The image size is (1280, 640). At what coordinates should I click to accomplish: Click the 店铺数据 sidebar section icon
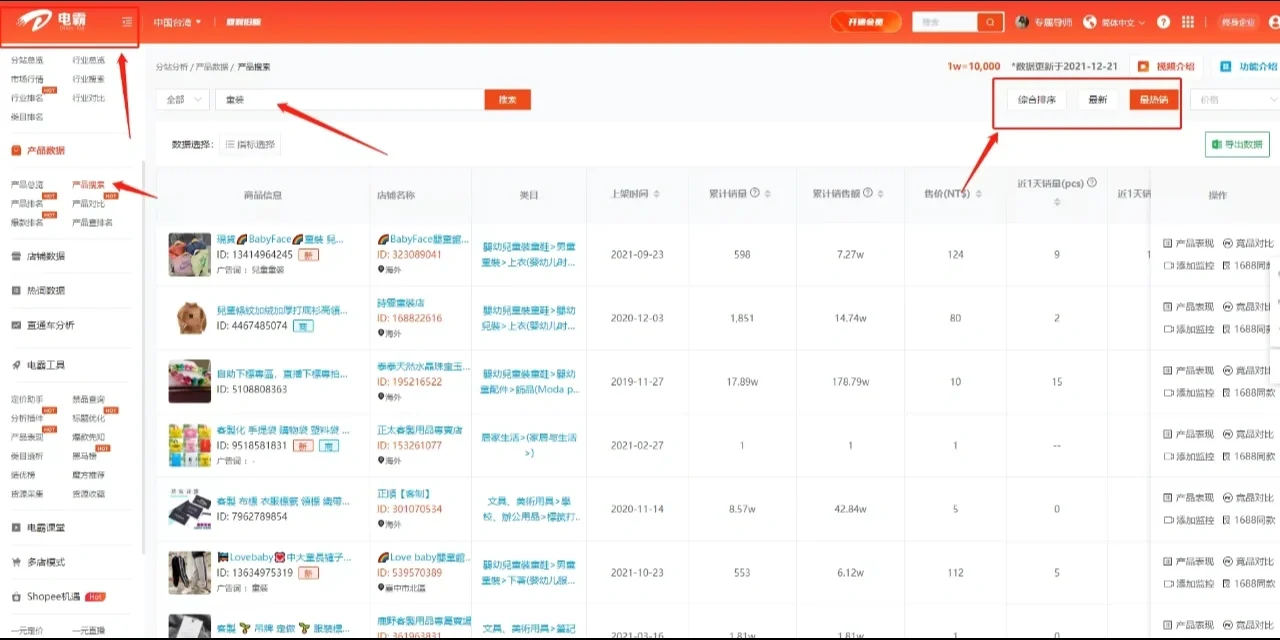point(16,256)
